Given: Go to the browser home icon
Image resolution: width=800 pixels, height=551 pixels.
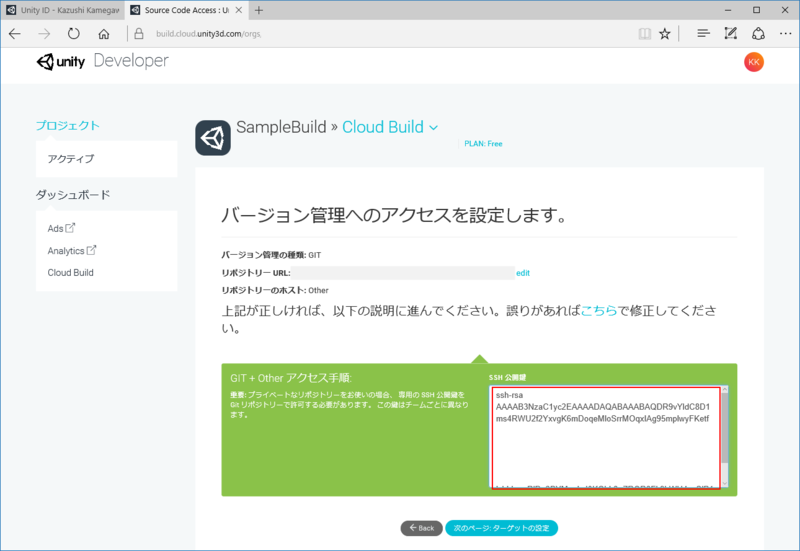Looking at the screenshot, I should (104, 34).
